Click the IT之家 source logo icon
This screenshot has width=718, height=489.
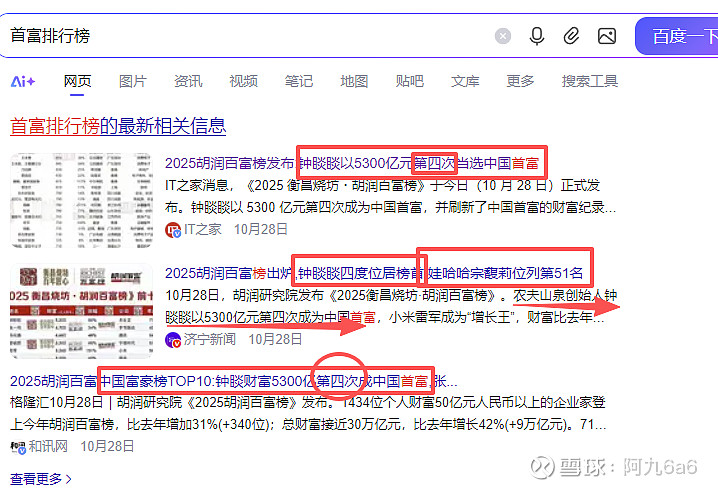(x=173, y=229)
